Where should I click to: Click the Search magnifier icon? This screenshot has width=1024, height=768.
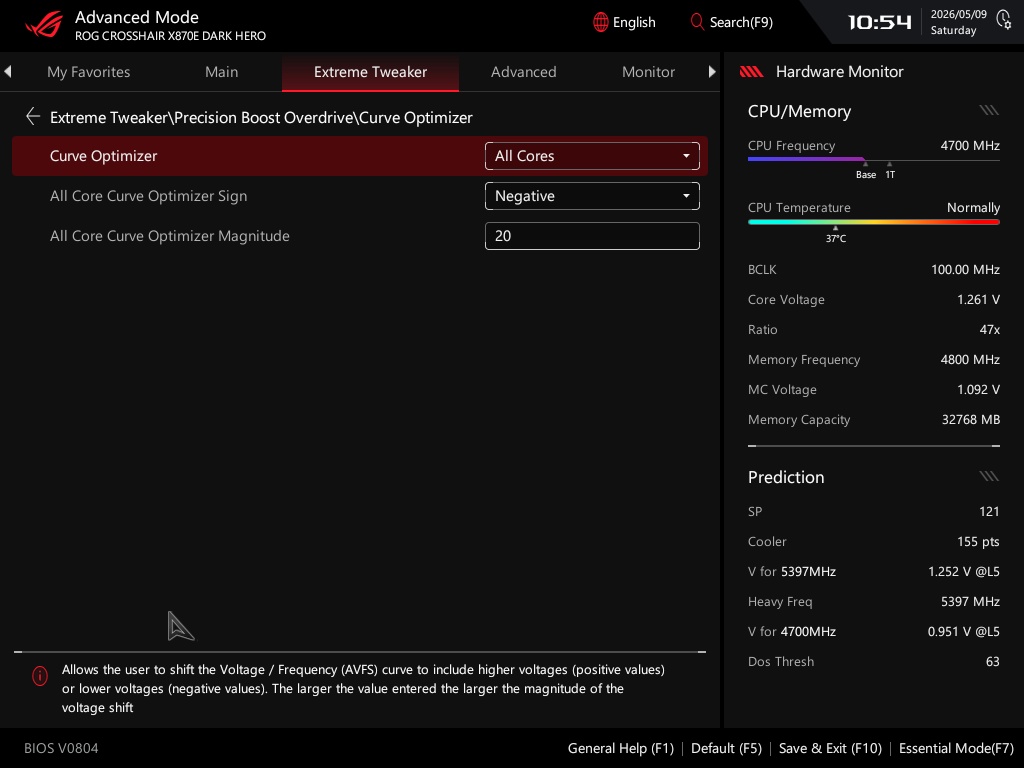(697, 22)
